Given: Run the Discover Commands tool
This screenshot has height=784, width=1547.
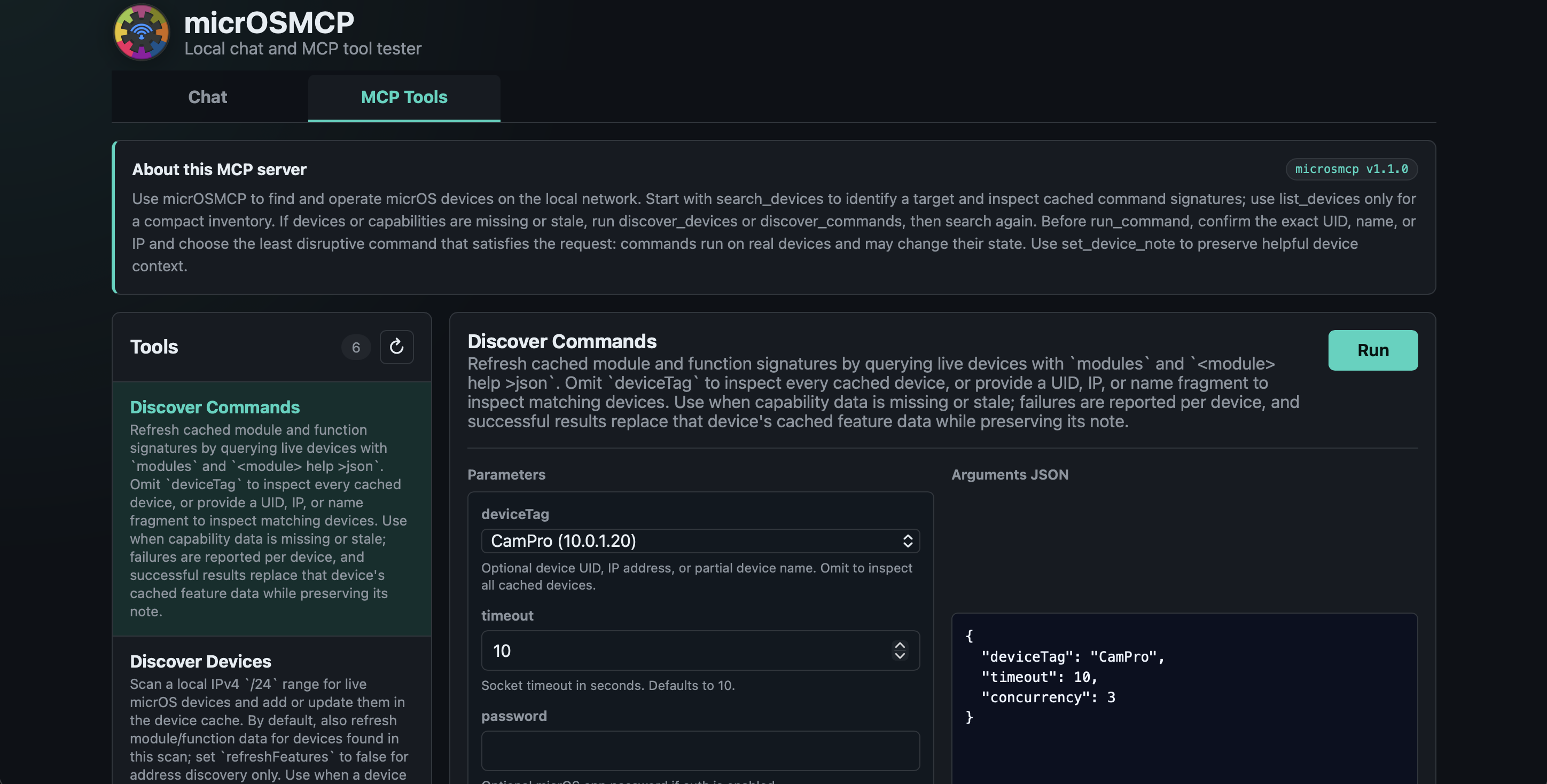Looking at the screenshot, I should [x=1372, y=350].
